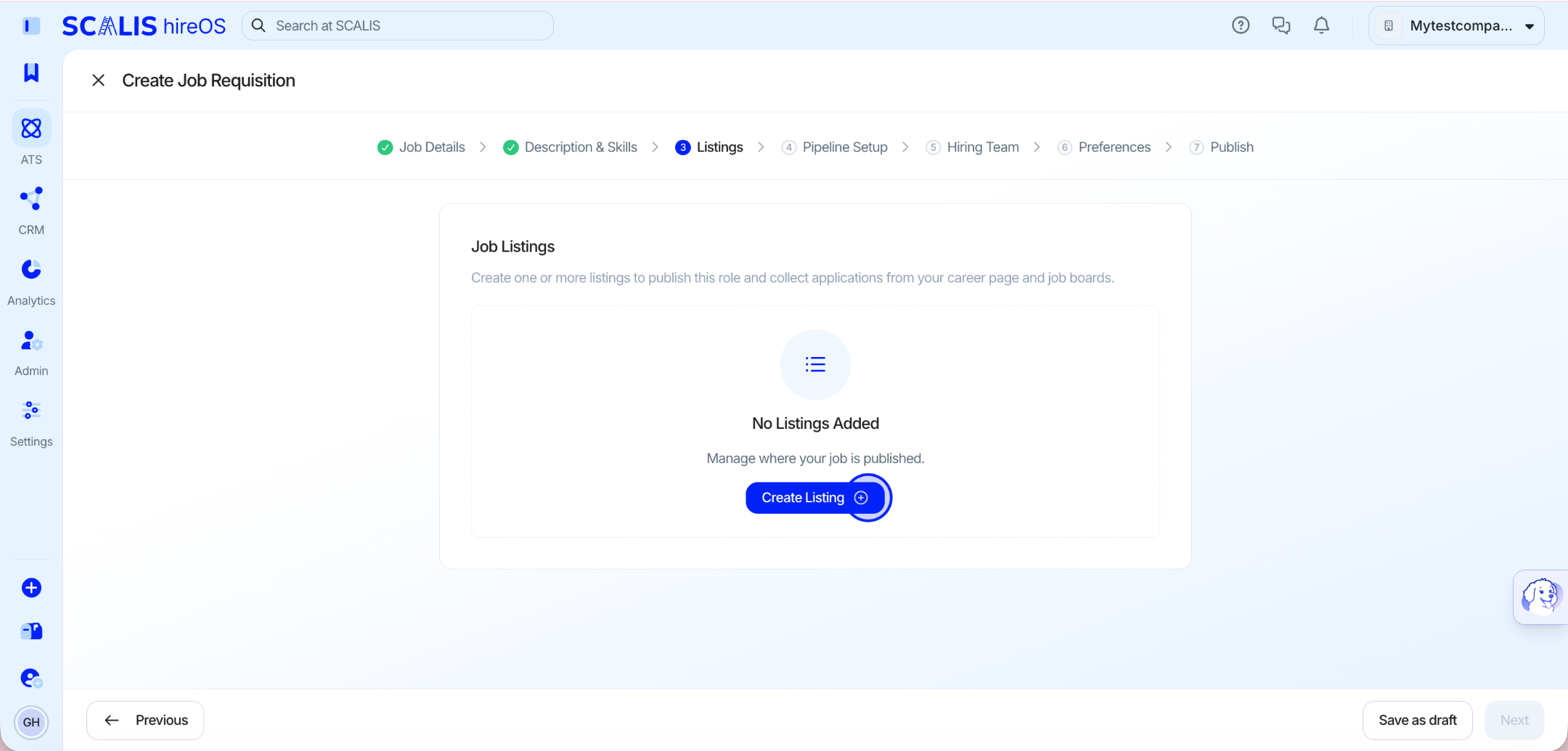The width and height of the screenshot is (1568, 751).
Task: Go to the Preferences step
Action: click(x=1104, y=147)
